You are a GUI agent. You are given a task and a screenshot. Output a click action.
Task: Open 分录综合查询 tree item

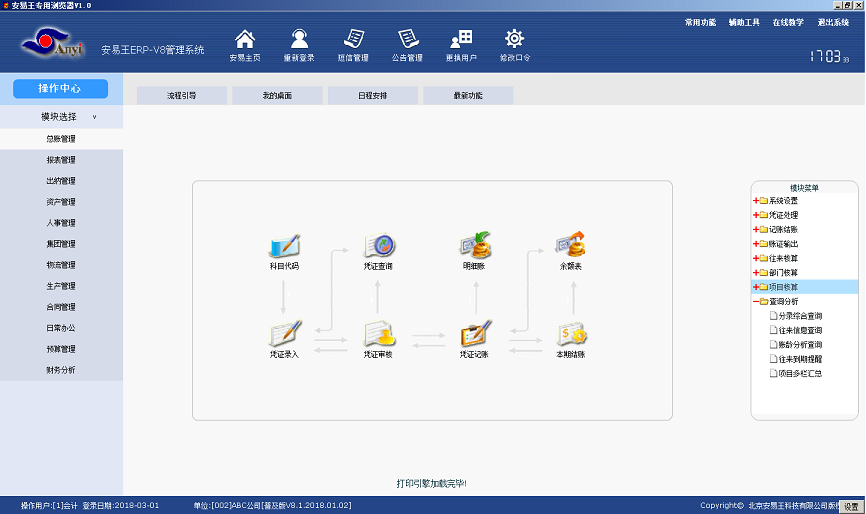pos(796,316)
